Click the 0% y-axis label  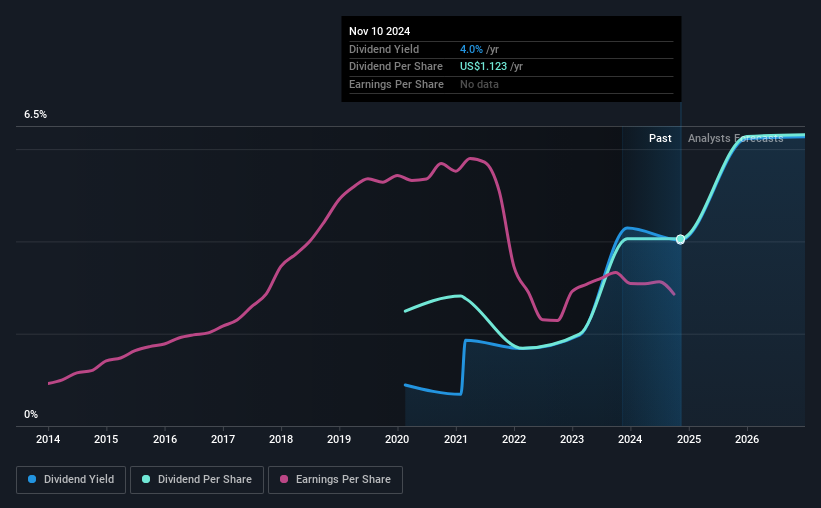click(x=31, y=415)
